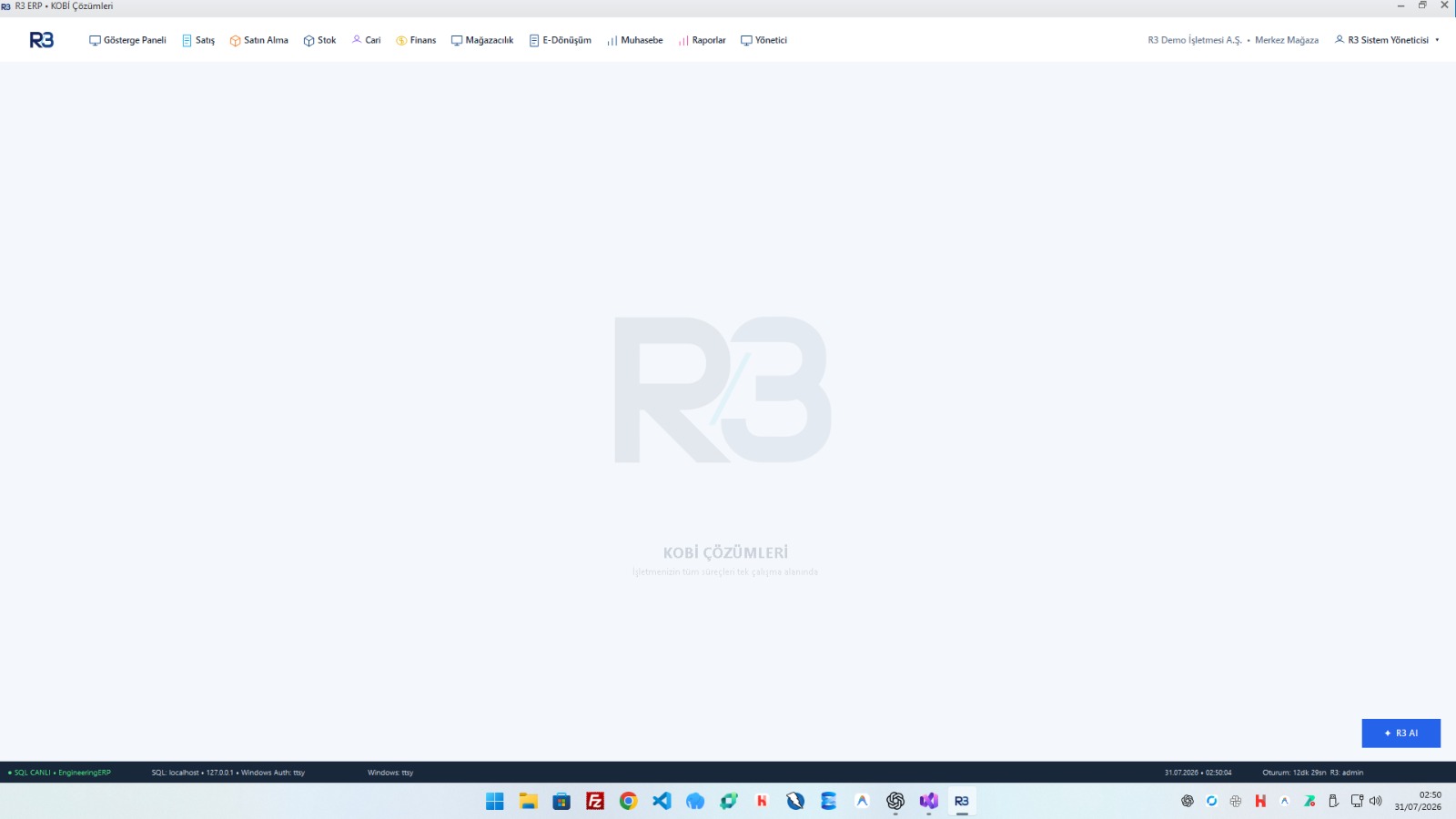Close the R3 ERP window

pyautogui.click(x=1444, y=5)
